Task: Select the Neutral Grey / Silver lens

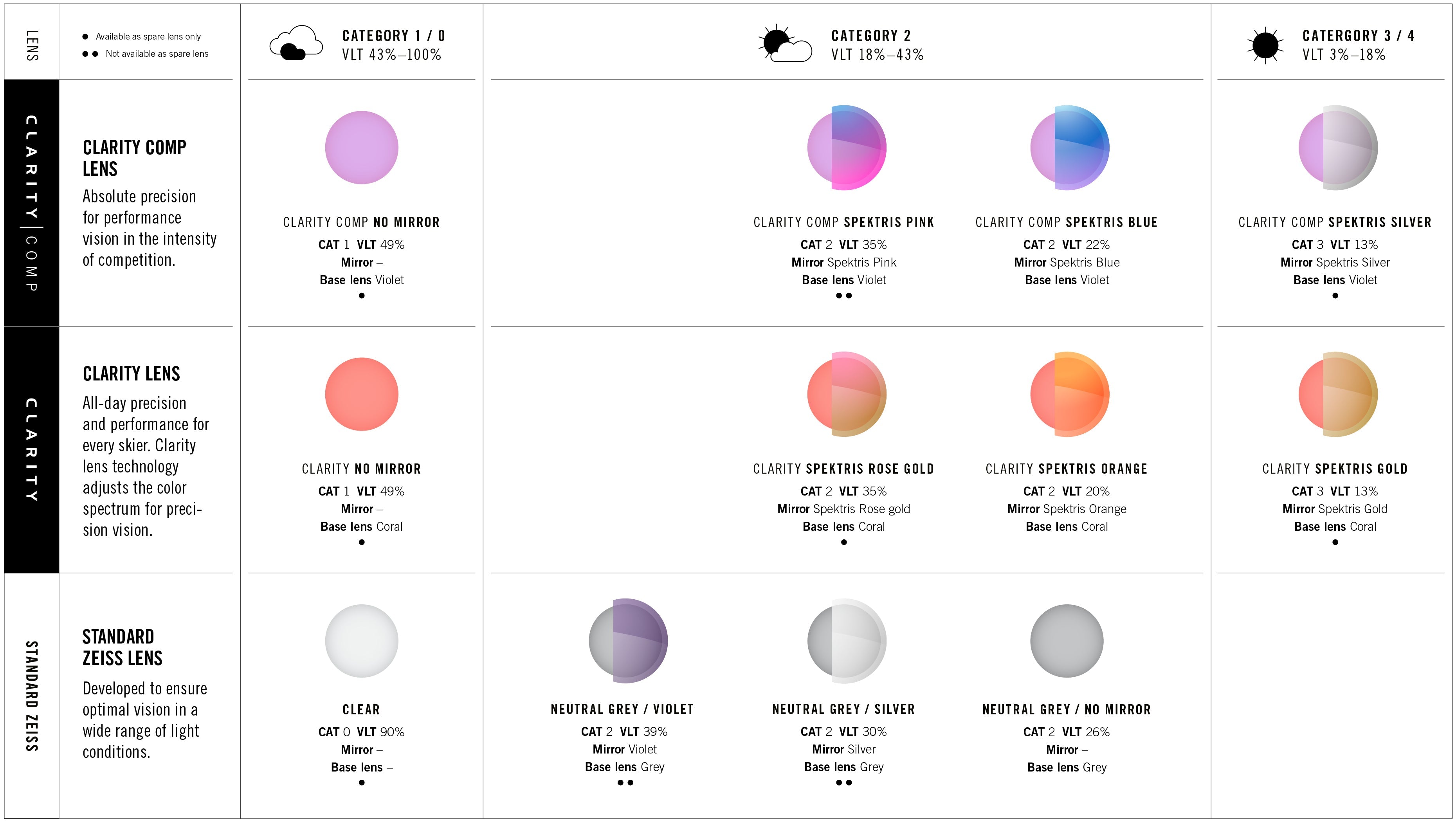Action: [x=846, y=640]
